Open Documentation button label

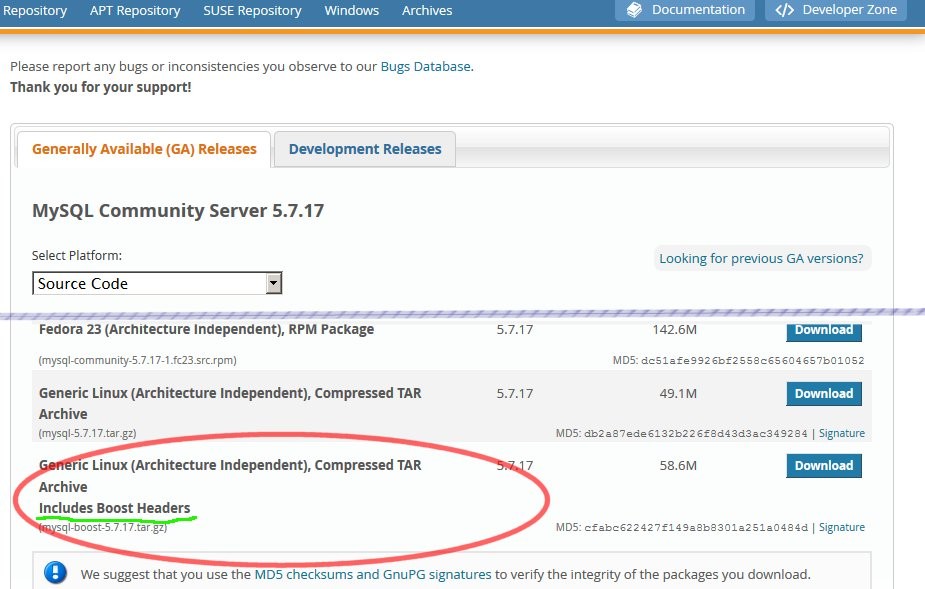coord(698,10)
